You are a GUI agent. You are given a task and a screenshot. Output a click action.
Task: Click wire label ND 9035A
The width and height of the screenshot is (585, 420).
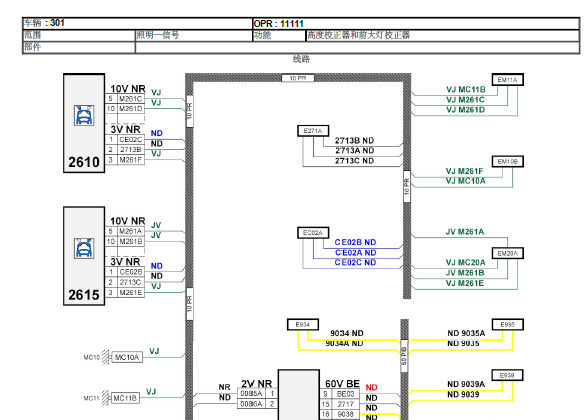click(x=466, y=333)
